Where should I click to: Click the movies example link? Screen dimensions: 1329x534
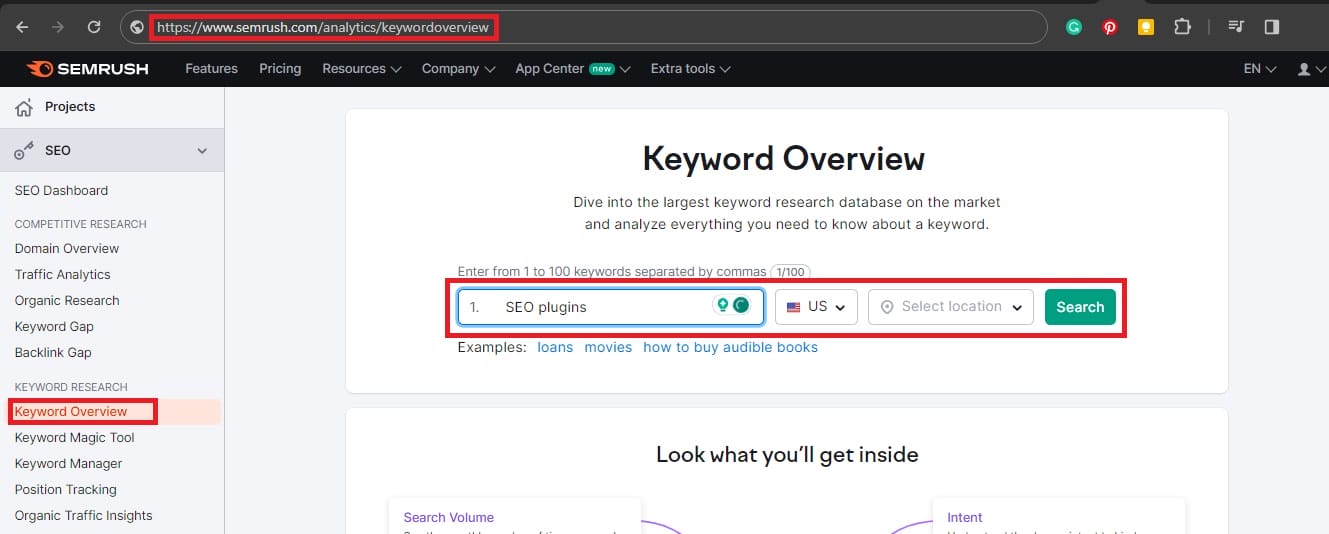pyautogui.click(x=608, y=347)
